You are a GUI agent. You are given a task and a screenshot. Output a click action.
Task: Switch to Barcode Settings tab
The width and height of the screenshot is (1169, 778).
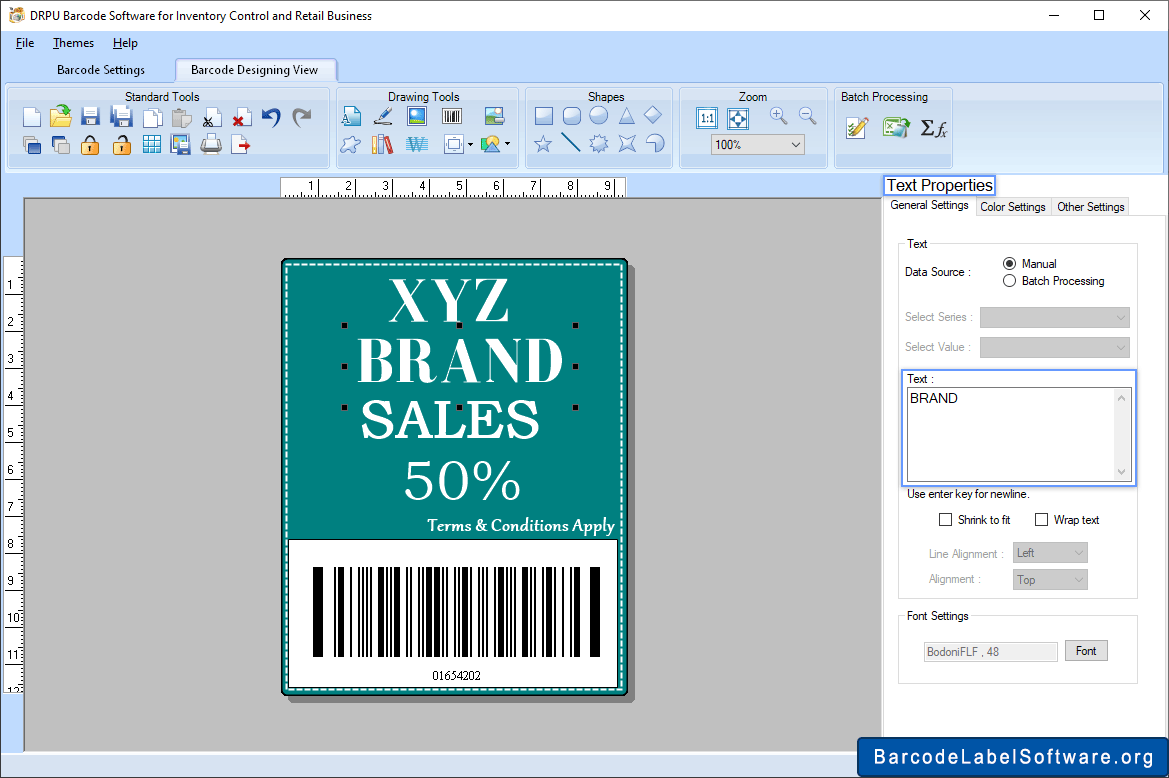pyautogui.click(x=101, y=70)
